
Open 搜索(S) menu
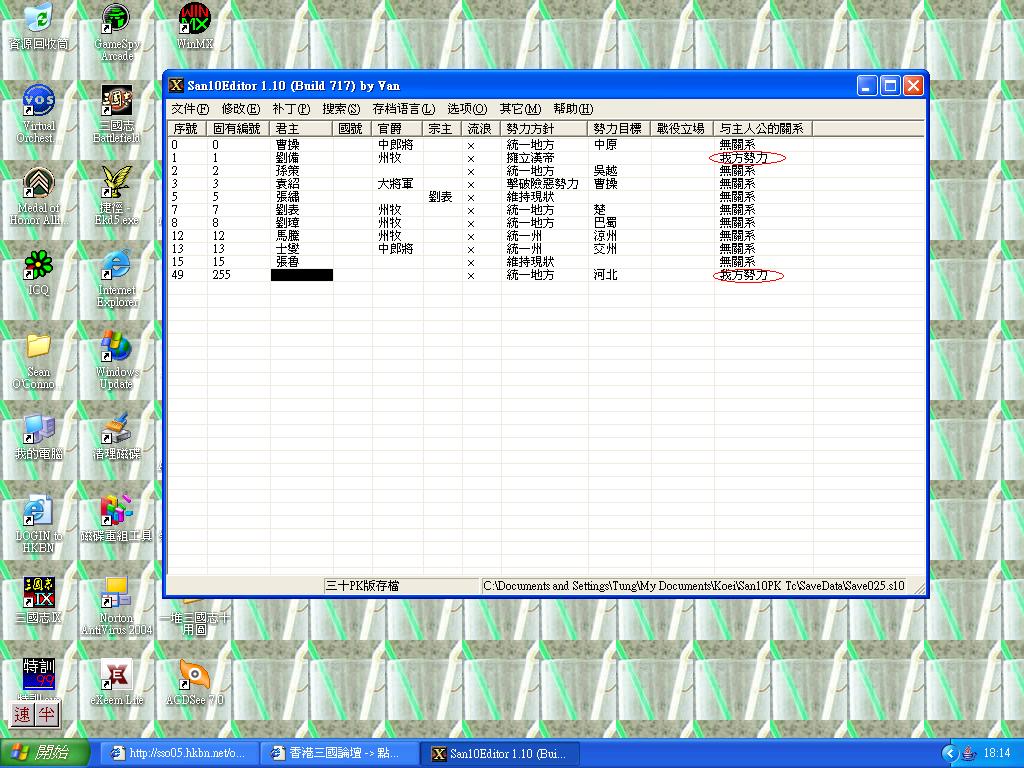(x=341, y=109)
